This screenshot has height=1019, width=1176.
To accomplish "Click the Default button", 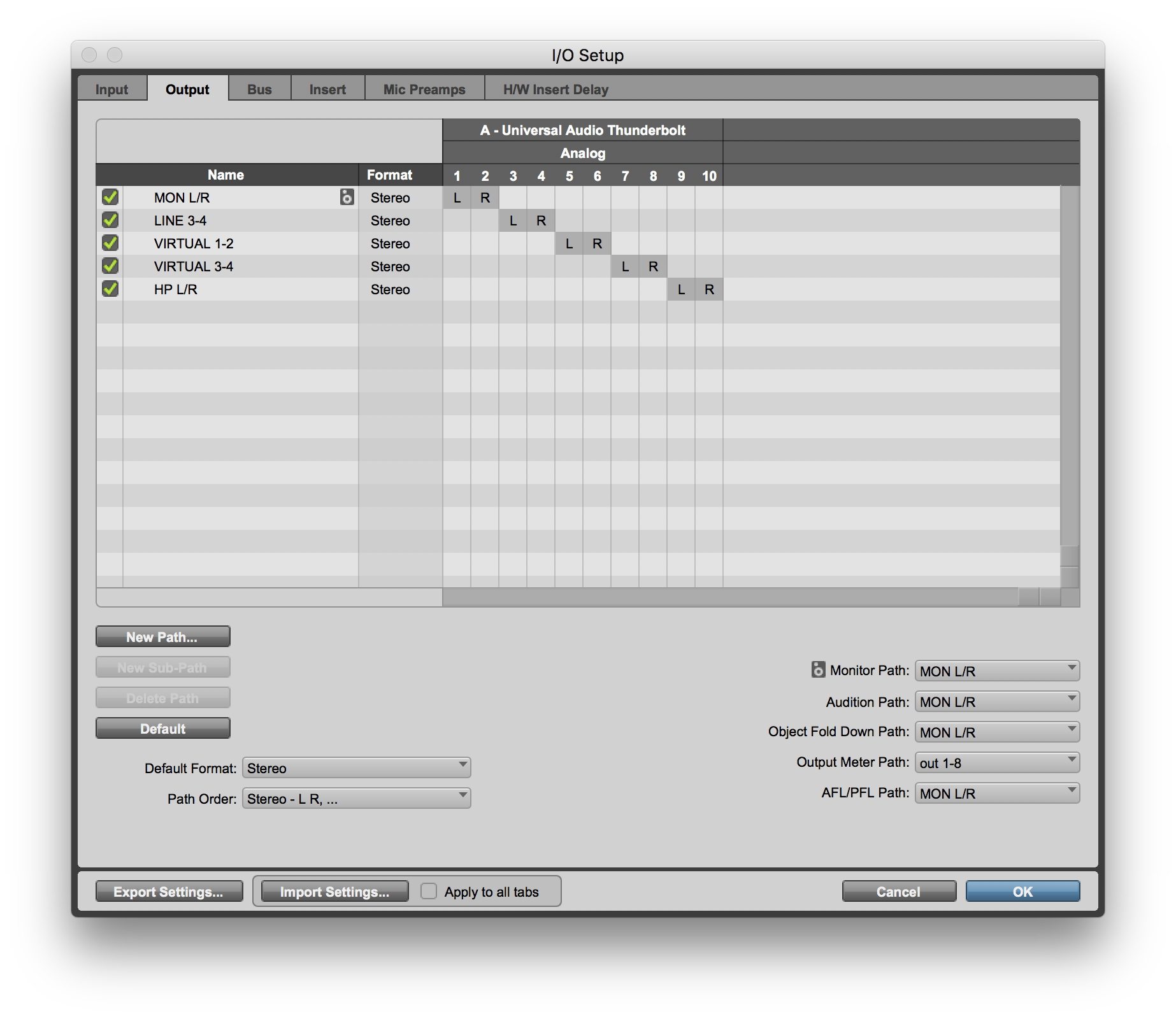I will pos(162,728).
